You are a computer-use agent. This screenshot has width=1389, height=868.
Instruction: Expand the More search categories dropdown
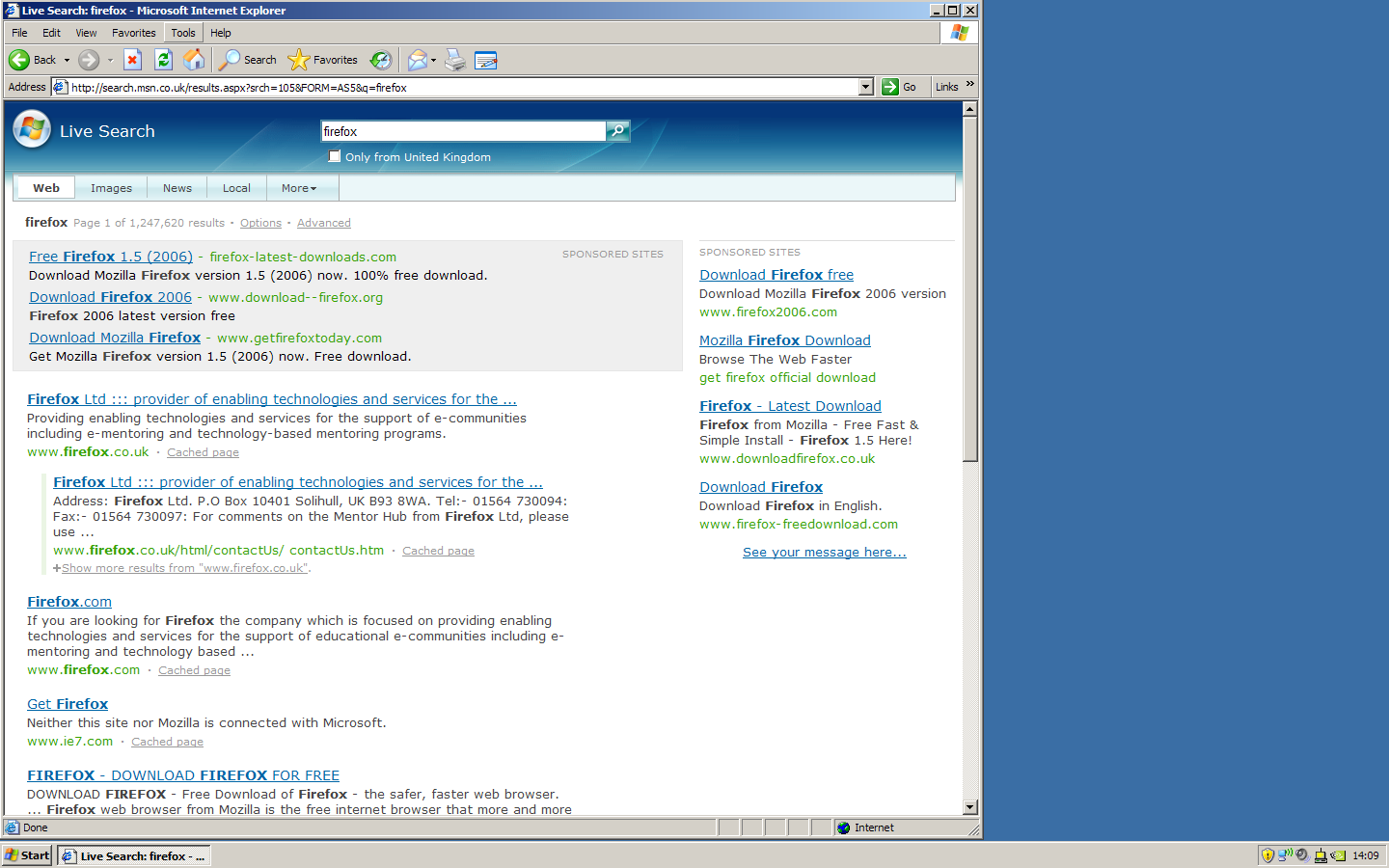(299, 188)
